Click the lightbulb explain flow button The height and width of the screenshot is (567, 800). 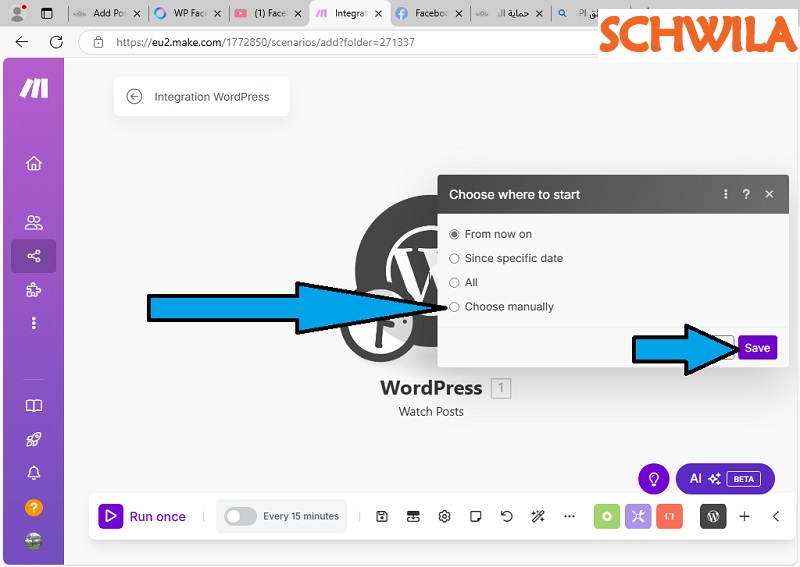coord(654,479)
